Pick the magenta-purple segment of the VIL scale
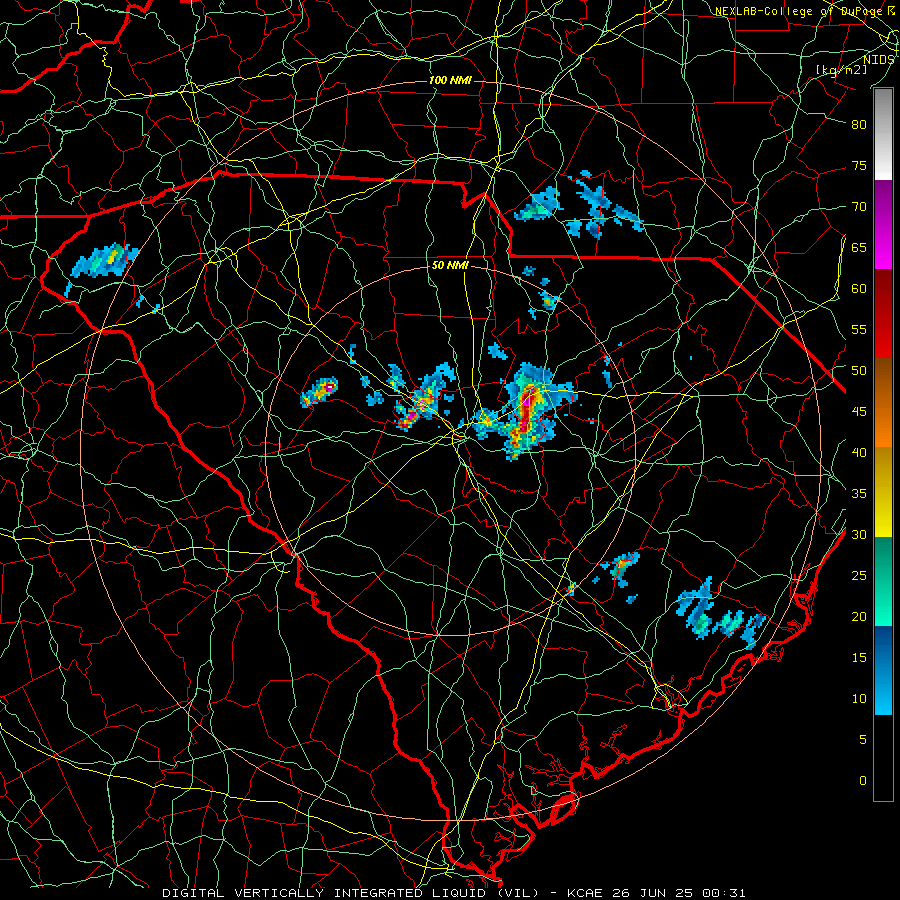Image resolution: width=900 pixels, height=900 pixels. tap(883, 224)
